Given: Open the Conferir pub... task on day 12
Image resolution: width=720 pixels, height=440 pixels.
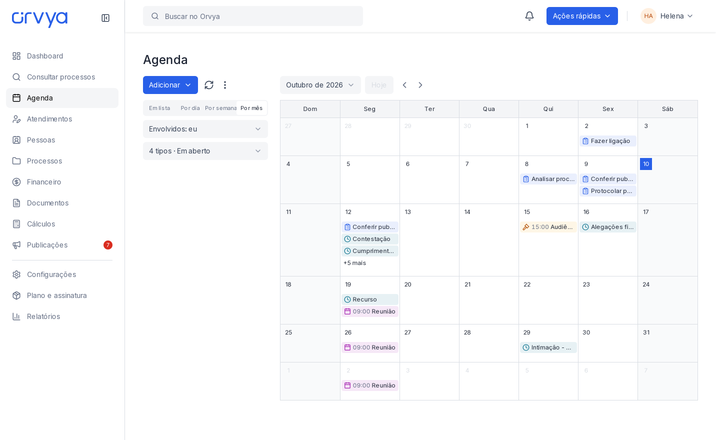Looking at the screenshot, I should (x=370, y=227).
